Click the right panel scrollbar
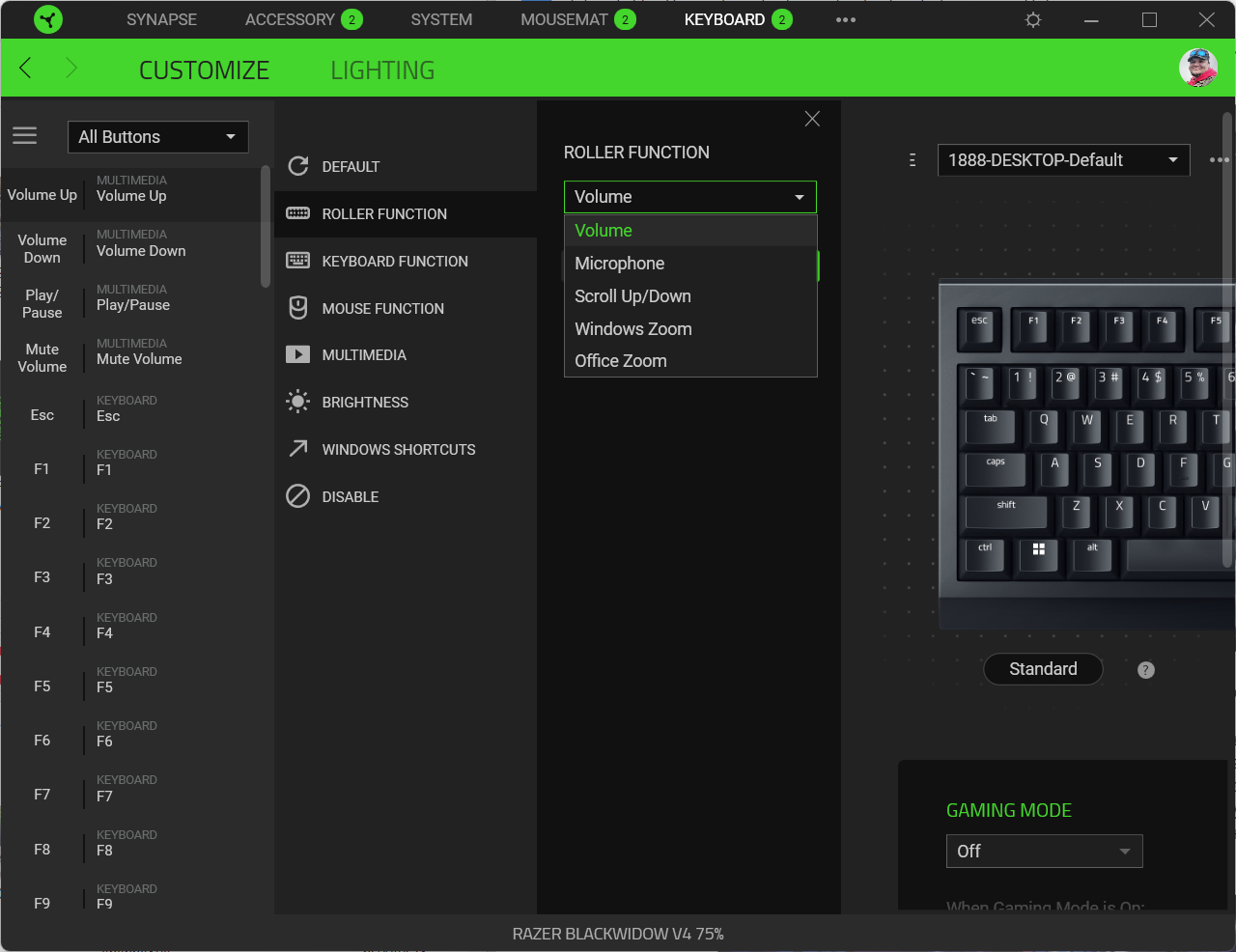Viewport: 1236px width, 952px height. coord(1227,340)
